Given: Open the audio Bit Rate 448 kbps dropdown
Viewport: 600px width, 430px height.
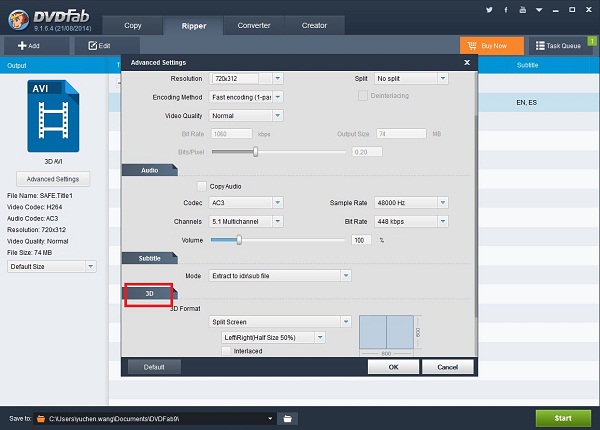Looking at the screenshot, I should pos(443,221).
